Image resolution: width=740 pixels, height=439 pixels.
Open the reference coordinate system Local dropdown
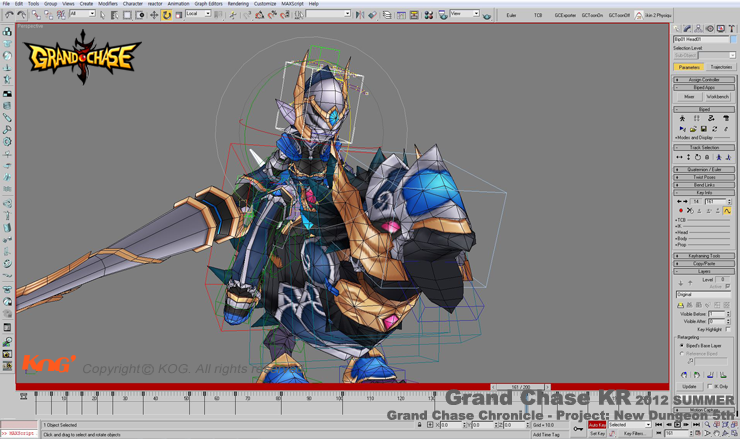(x=197, y=15)
